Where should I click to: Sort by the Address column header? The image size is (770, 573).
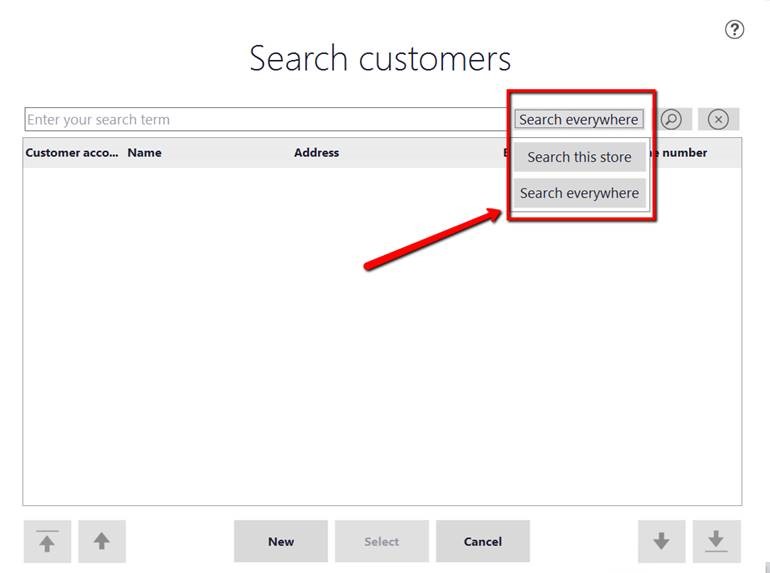[x=316, y=153]
